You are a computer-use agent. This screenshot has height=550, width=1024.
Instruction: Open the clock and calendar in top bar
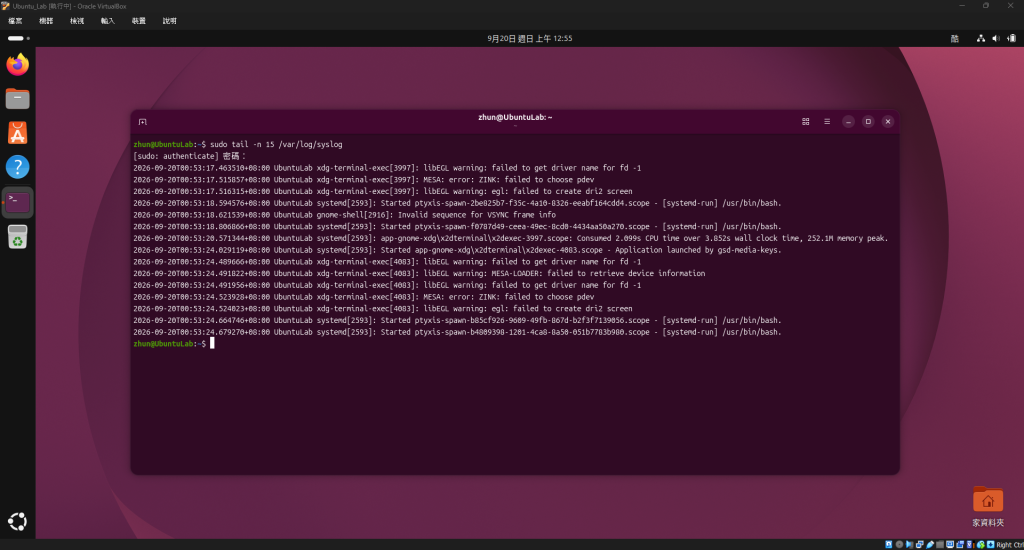[530, 39]
